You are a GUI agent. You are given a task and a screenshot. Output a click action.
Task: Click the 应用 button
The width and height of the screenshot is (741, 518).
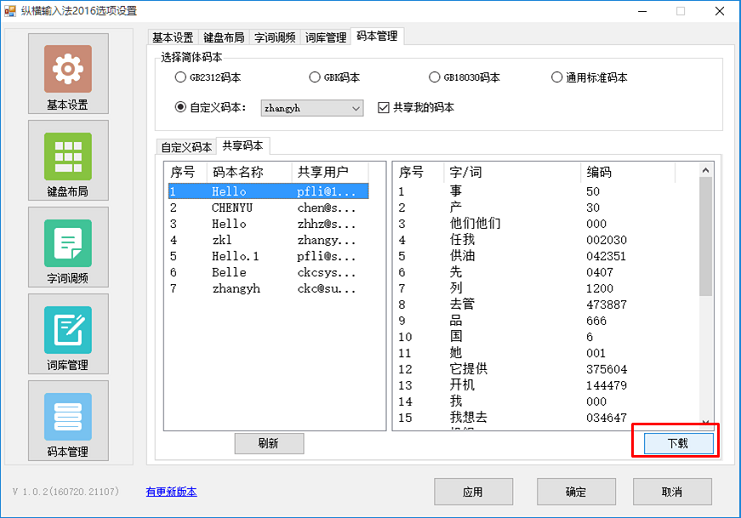(472, 492)
